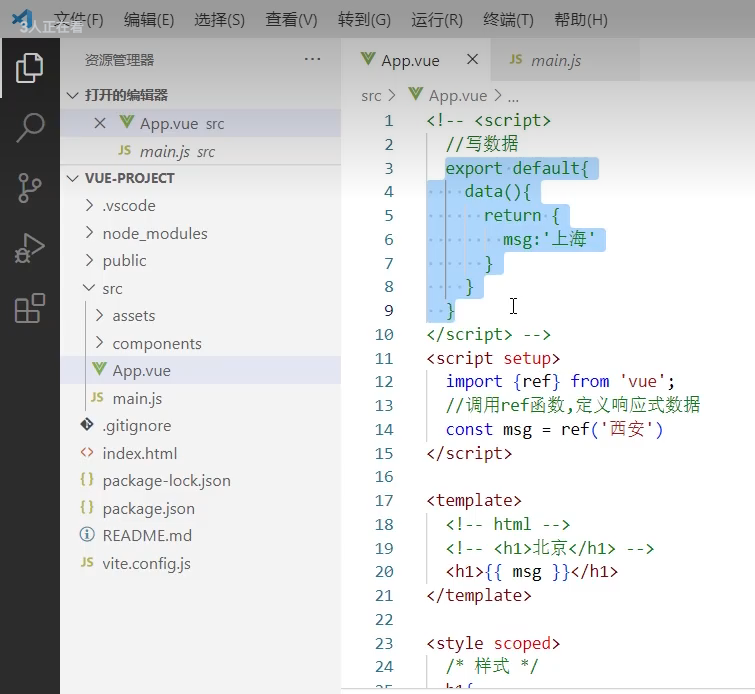Click the "<style scoped>" line
This screenshot has height=694, width=755.
click(493, 643)
